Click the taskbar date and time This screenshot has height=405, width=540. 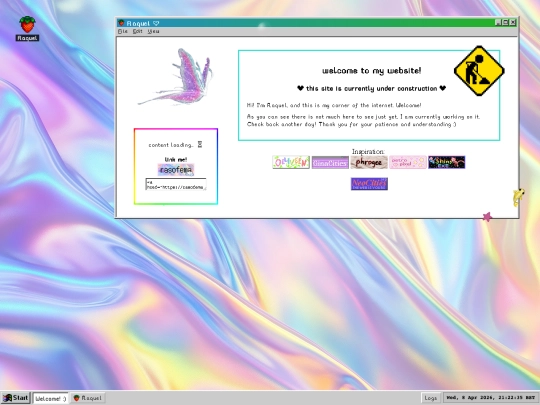[x=491, y=398]
